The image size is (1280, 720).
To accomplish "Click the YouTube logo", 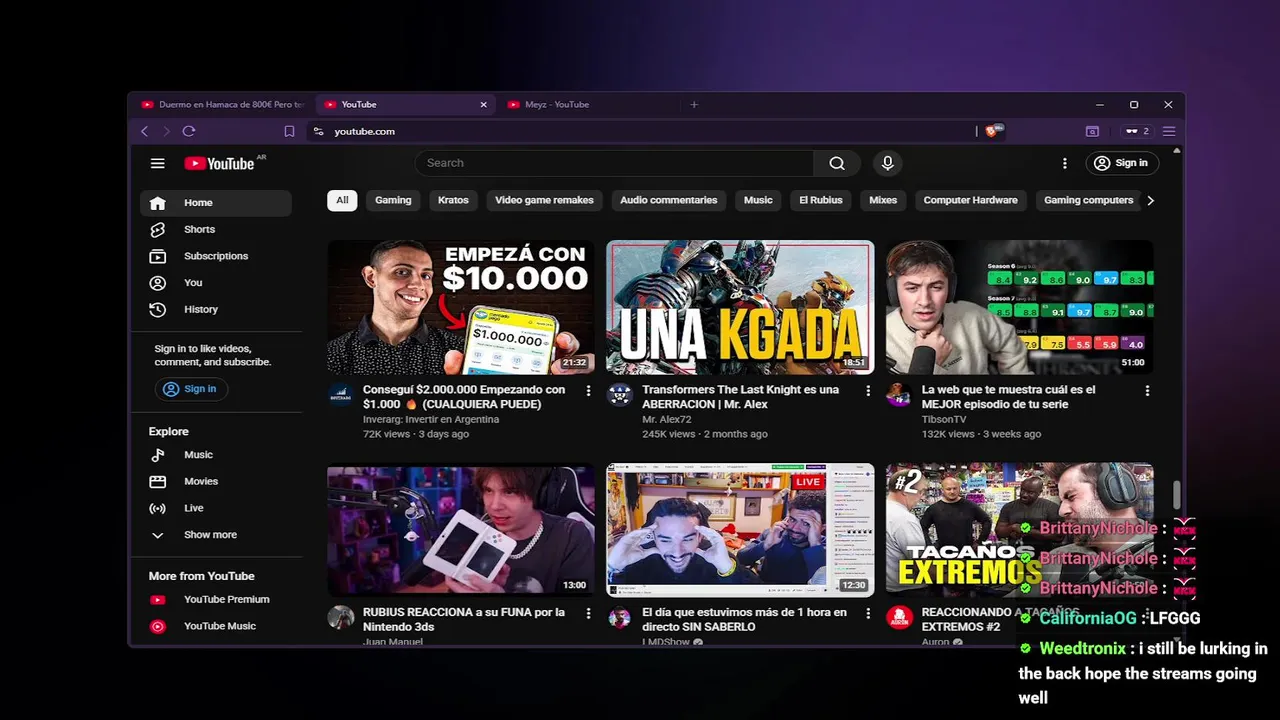I will tap(220, 163).
